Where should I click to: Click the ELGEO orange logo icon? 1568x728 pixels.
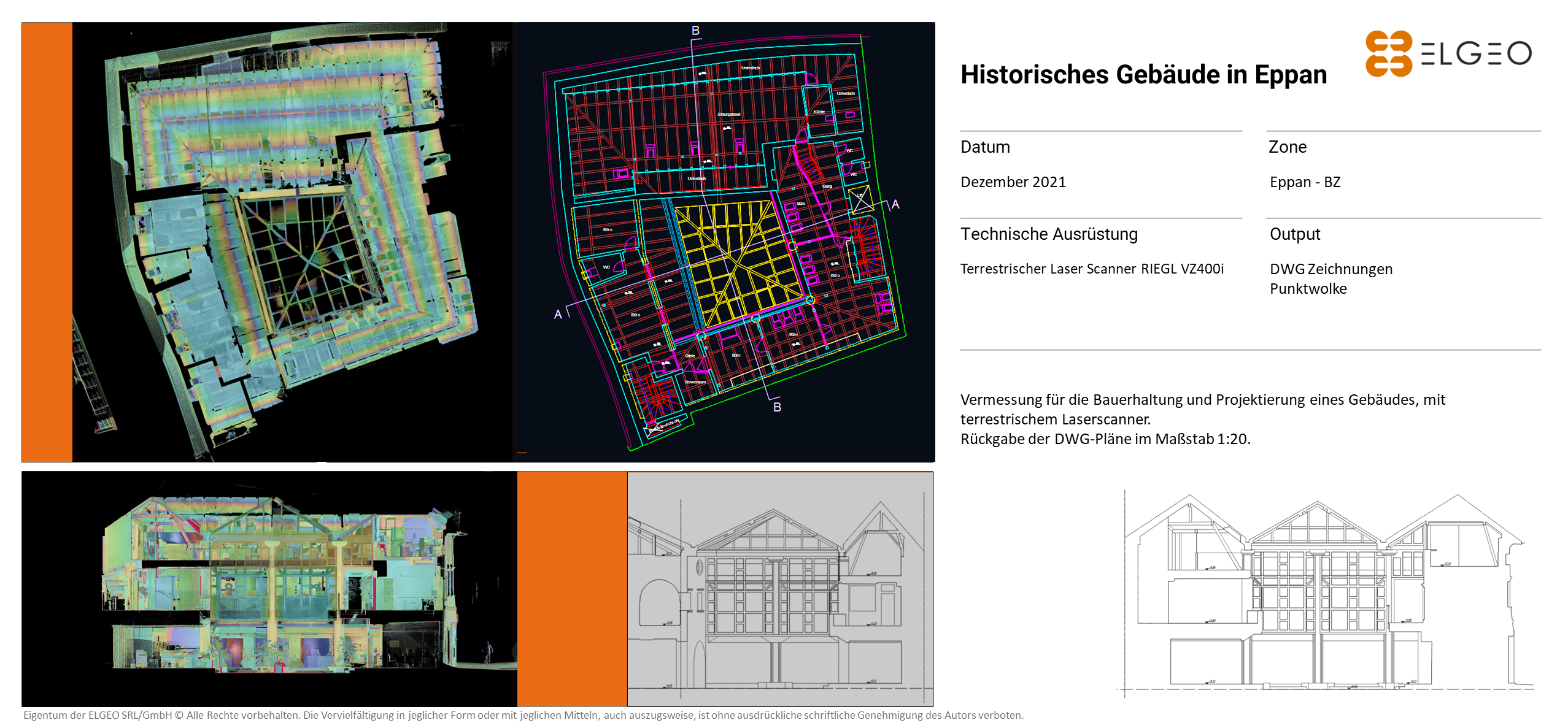coord(1388,53)
